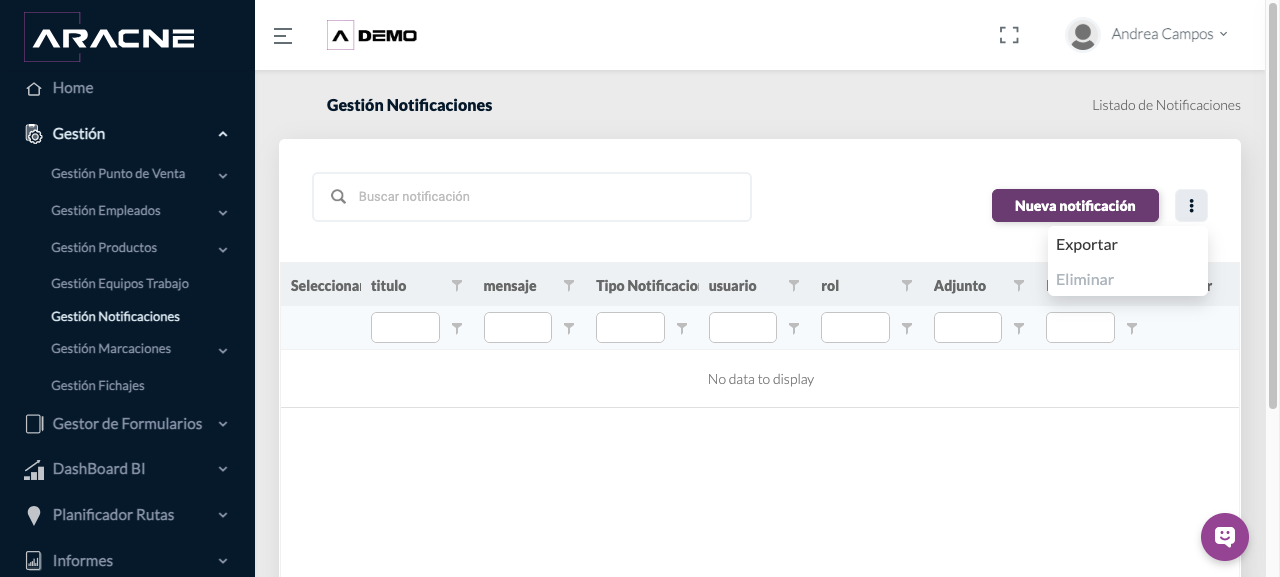Toggle the three-dot options button
The height and width of the screenshot is (577, 1280).
click(1191, 206)
